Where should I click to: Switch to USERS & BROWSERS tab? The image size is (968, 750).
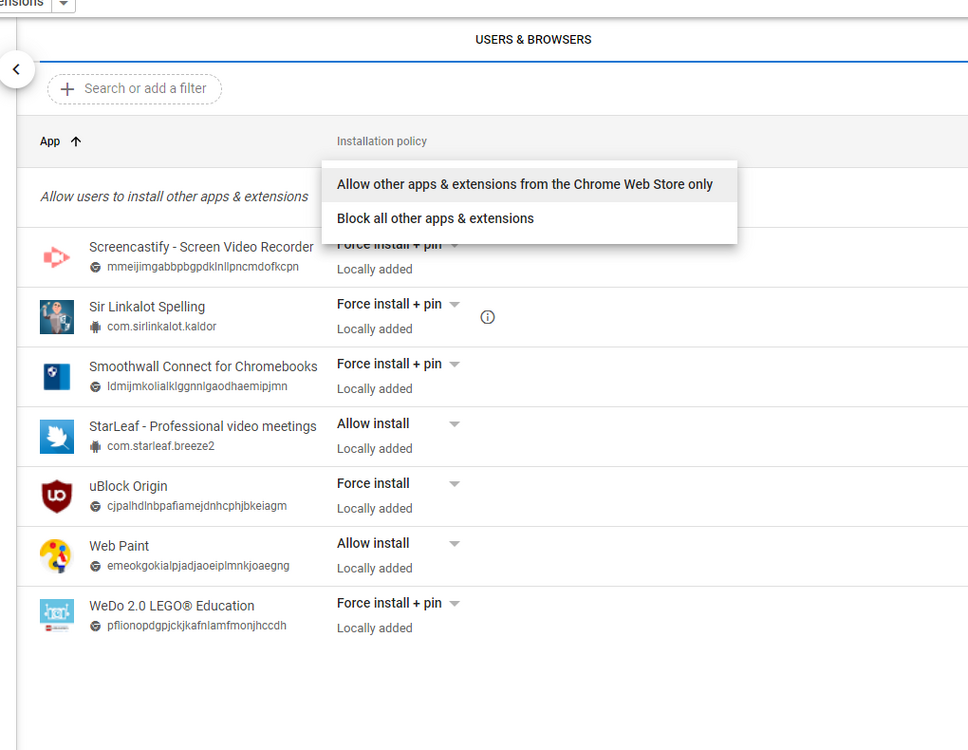[533, 40]
